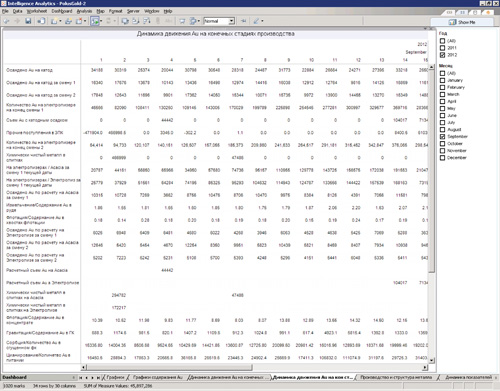Check the 2011 year checkbox
Image resolution: width=500 pixels, height=391 pixels.
(442, 48)
